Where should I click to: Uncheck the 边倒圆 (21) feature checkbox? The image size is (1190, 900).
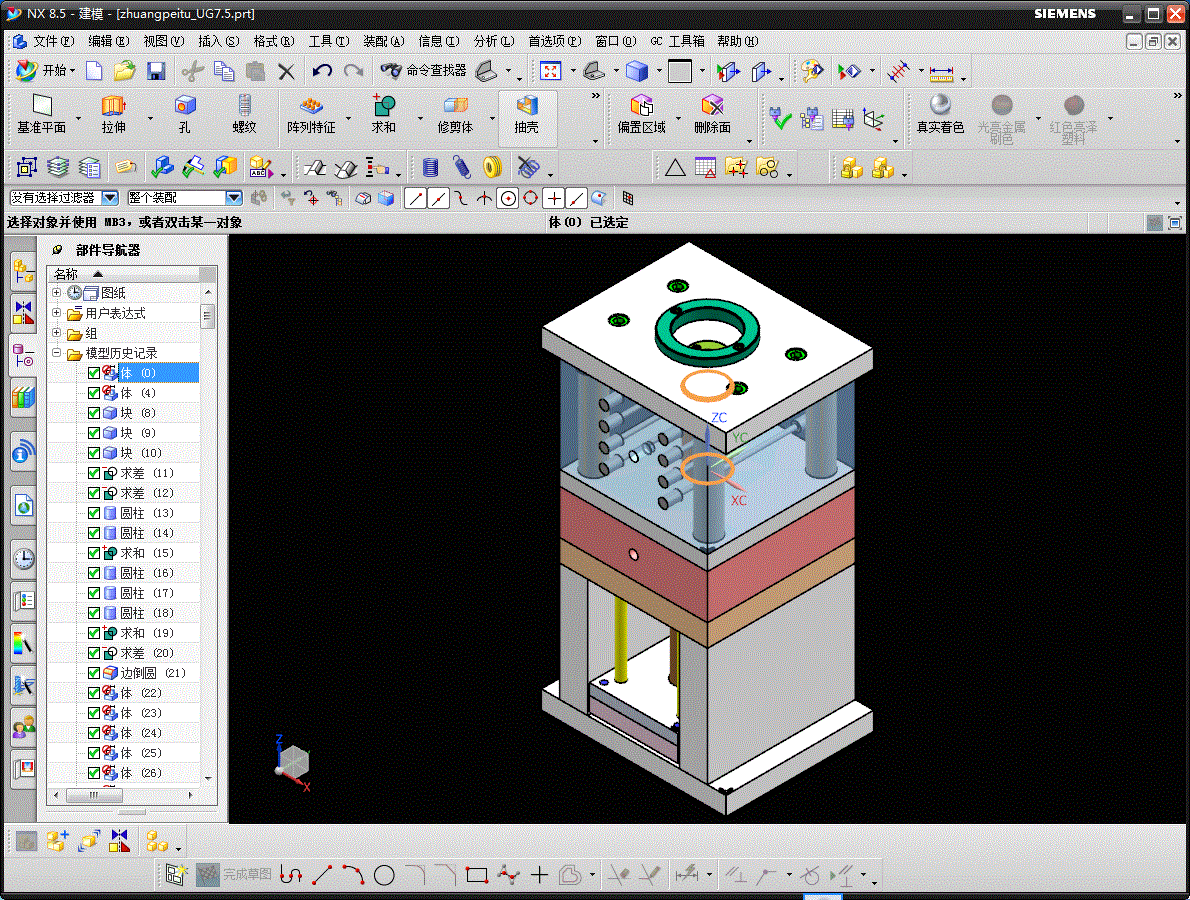tap(93, 673)
